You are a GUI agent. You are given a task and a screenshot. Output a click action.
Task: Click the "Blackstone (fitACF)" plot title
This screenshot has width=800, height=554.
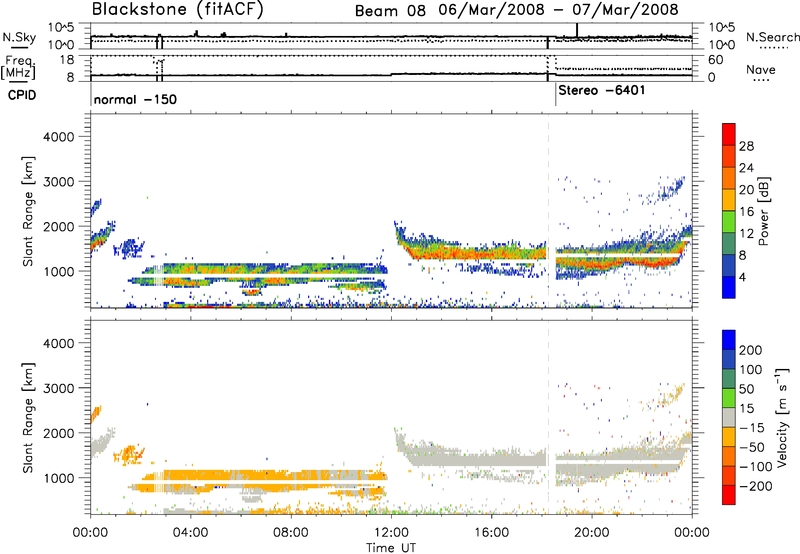pyautogui.click(x=178, y=9)
